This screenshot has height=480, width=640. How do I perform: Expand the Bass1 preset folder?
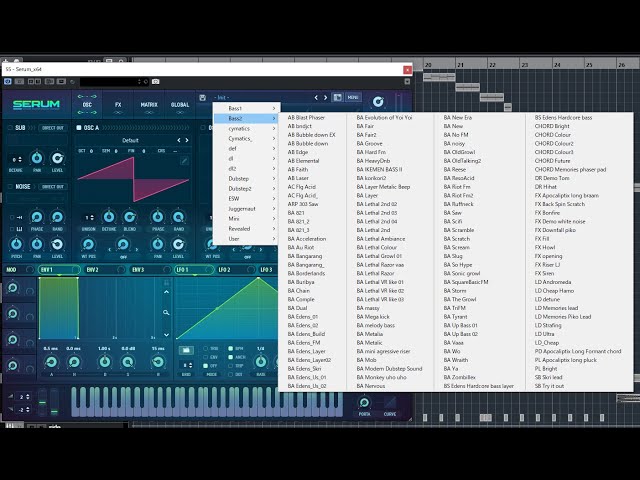247,108
